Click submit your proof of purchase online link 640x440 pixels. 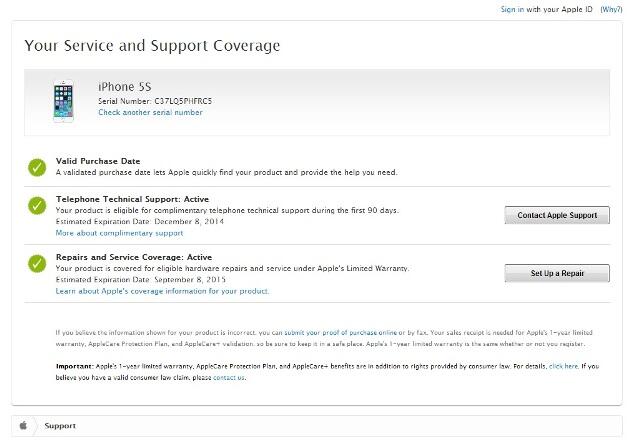point(340,333)
